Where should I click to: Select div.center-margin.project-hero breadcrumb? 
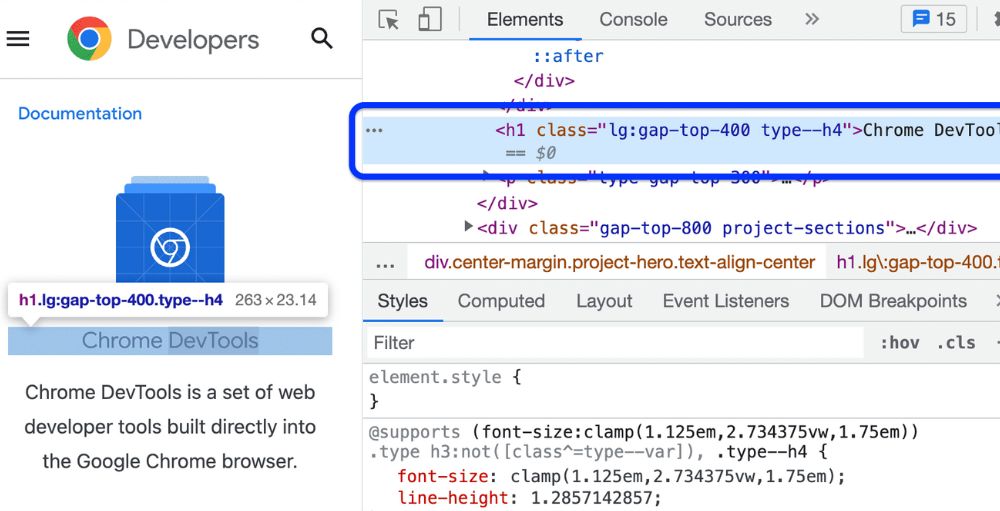click(x=619, y=263)
